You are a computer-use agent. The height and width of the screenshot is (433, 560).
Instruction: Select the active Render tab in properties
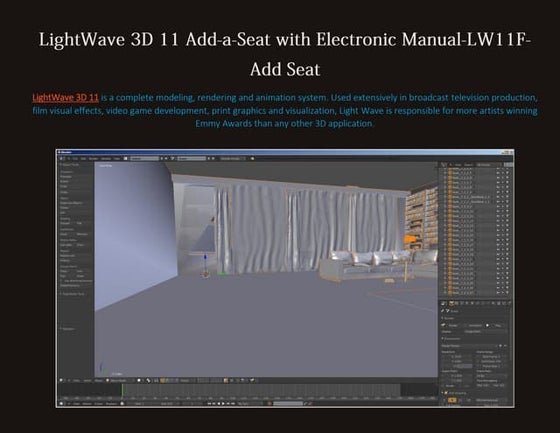pos(452,303)
